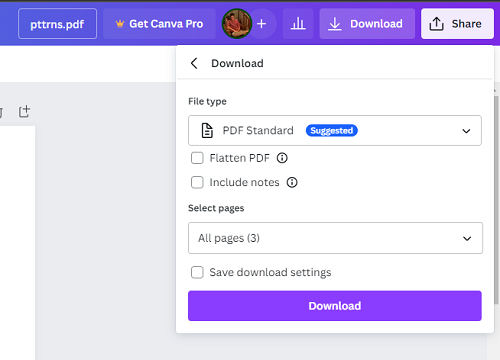Image resolution: width=500 pixels, height=360 pixels.
Task: Click the File type label
Action: click(x=207, y=101)
